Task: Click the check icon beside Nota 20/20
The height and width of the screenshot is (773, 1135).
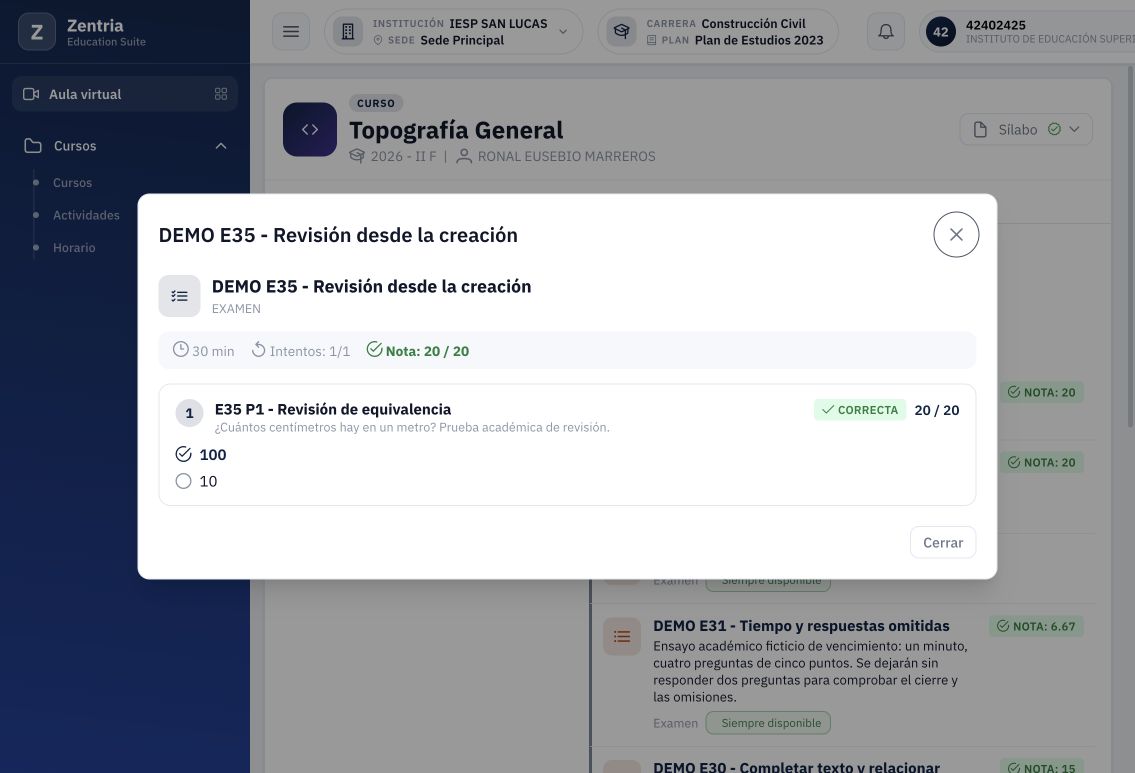Action: click(374, 350)
